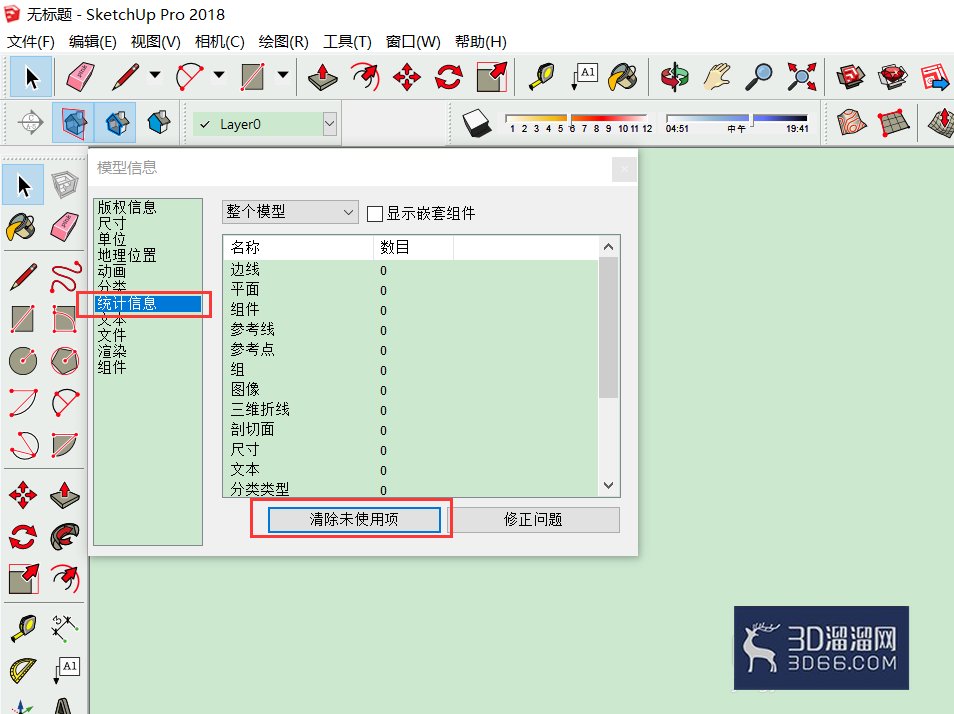This screenshot has height=714, width=954.
Task: Select the Freehand tool in left toolbar
Action: (65, 277)
